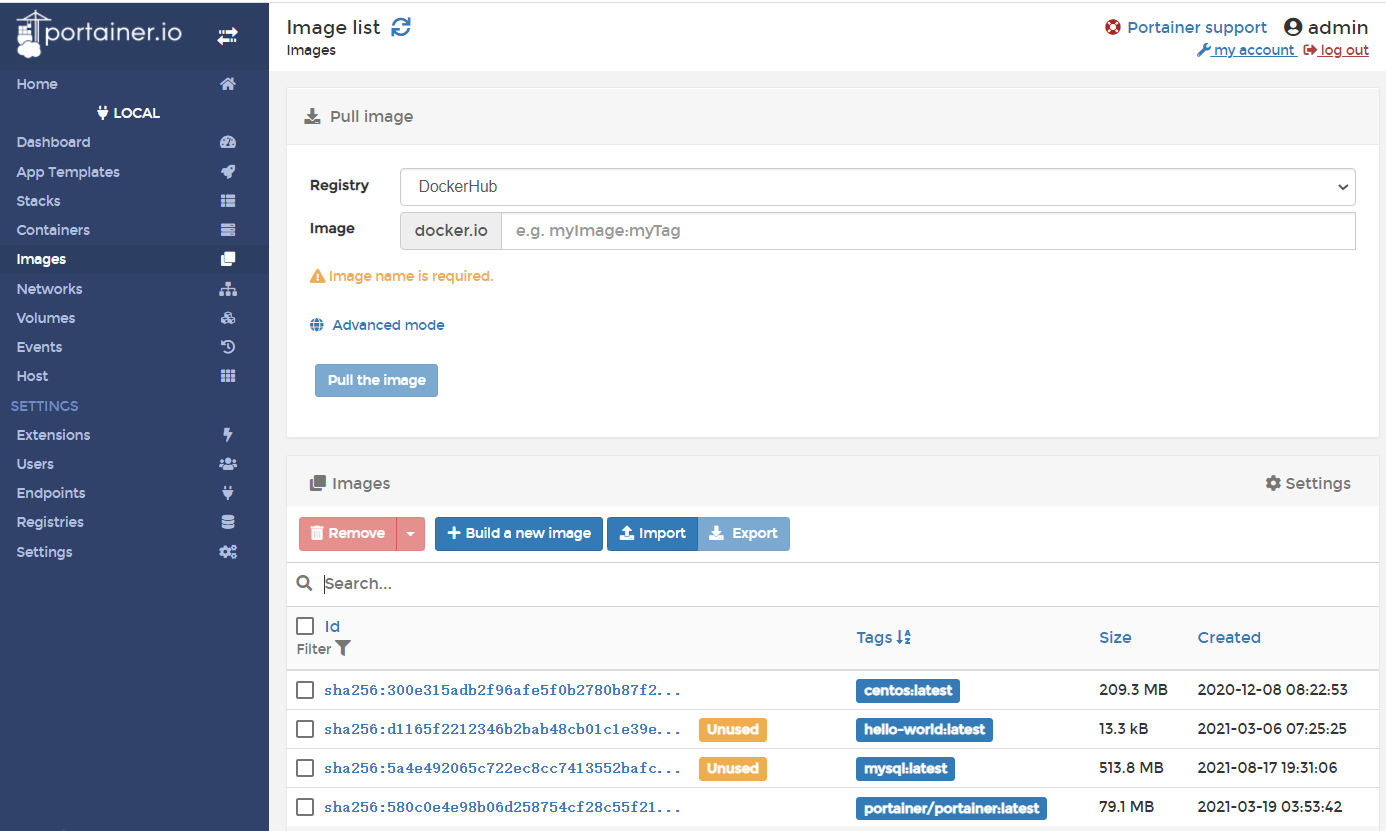Image resolution: width=1386 pixels, height=831 pixels.
Task: Open the sha256:5a4e492065c7 image link
Action: pyautogui.click(x=502, y=768)
